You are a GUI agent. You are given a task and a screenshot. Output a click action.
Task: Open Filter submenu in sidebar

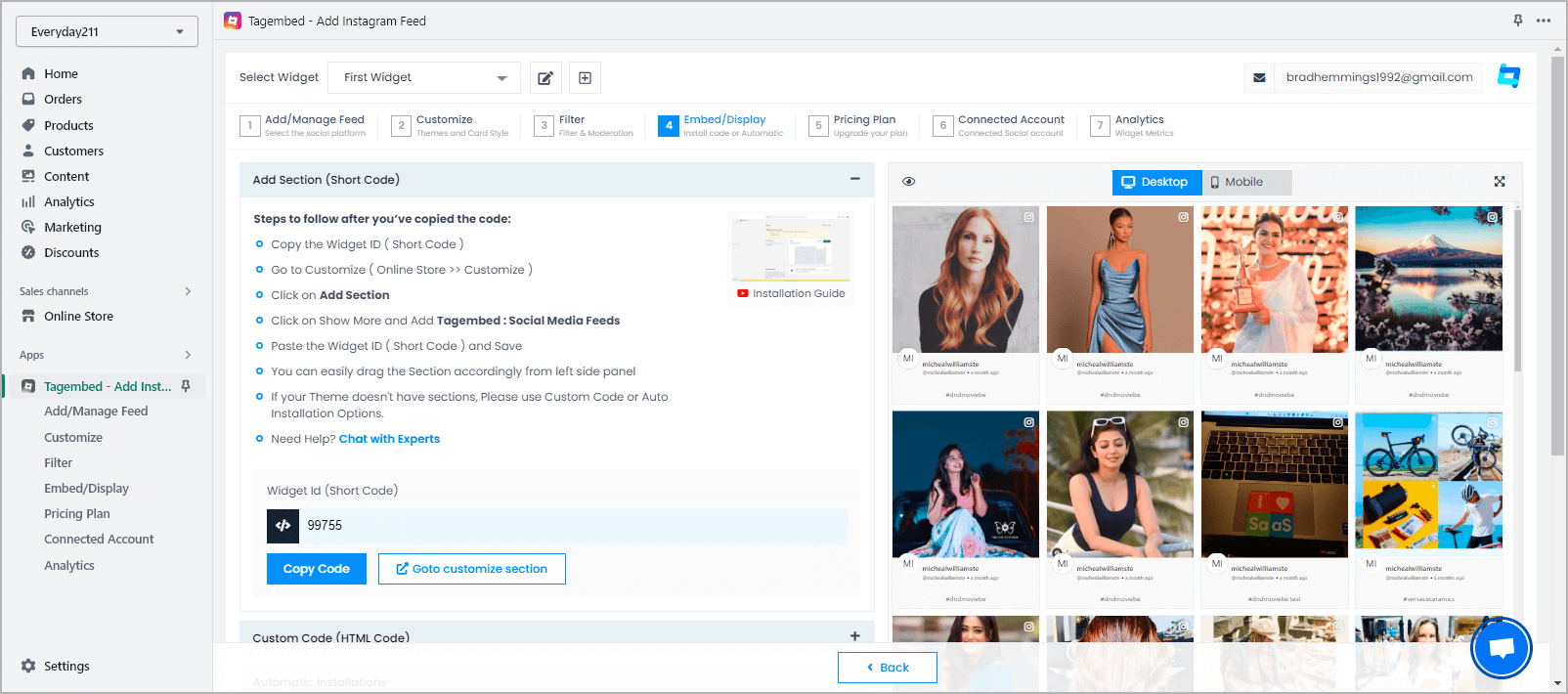(x=59, y=462)
